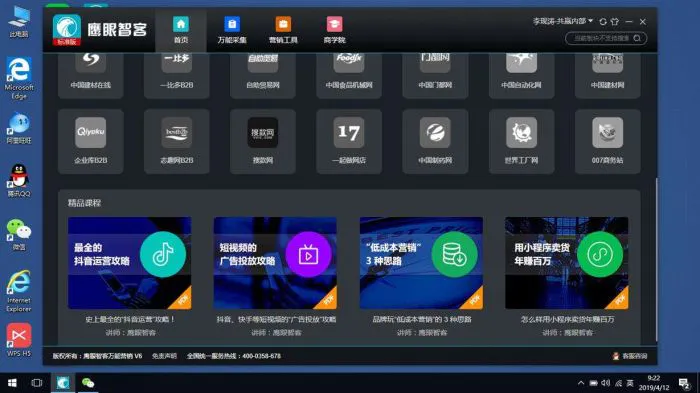The height and width of the screenshot is (393, 700).
Task: Open the 用小程序卖货 course thumbnail
Action: (x=567, y=263)
